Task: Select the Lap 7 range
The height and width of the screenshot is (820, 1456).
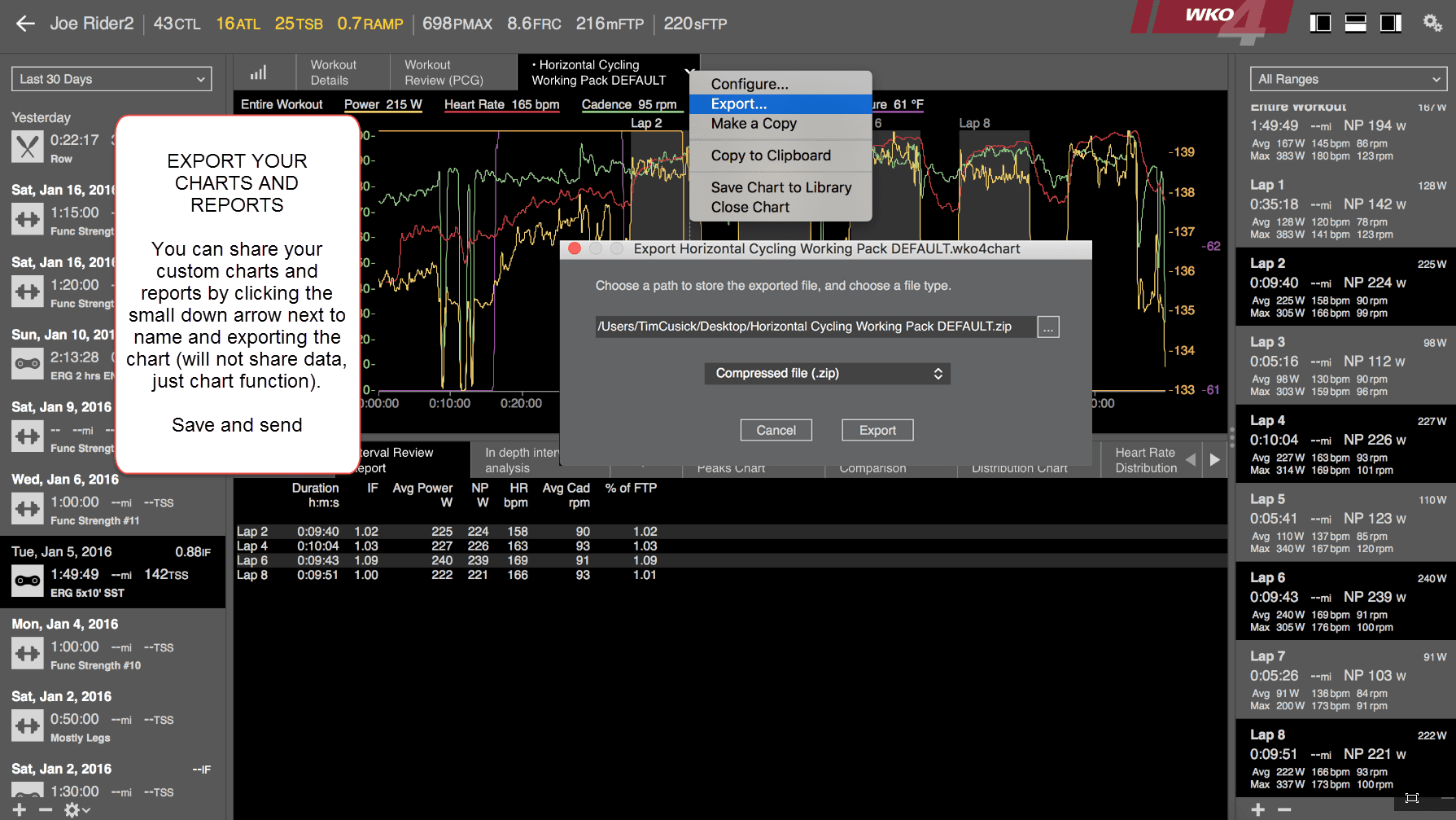Action: (x=1345, y=681)
